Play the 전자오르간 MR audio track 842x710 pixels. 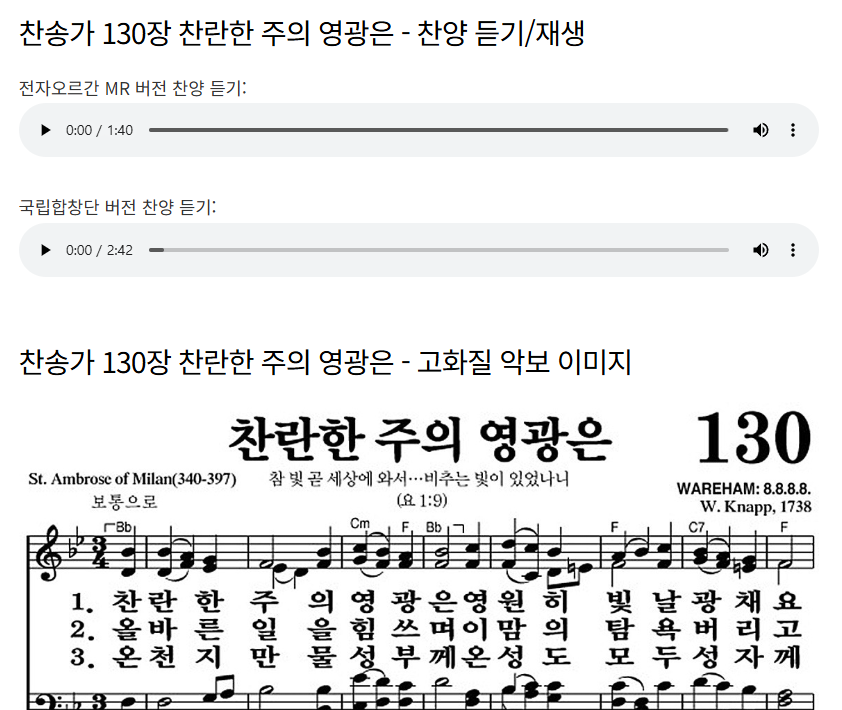(x=46, y=130)
